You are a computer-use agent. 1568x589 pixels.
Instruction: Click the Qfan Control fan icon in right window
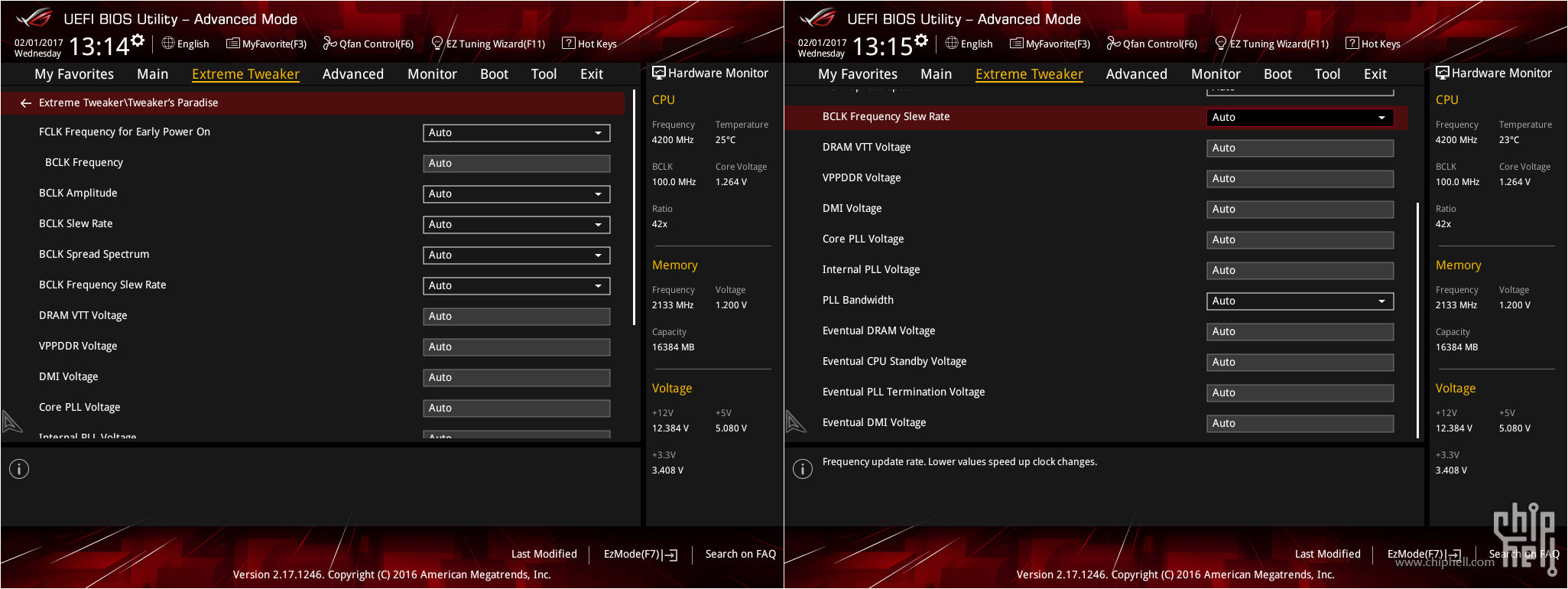pyautogui.click(x=1114, y=43)
